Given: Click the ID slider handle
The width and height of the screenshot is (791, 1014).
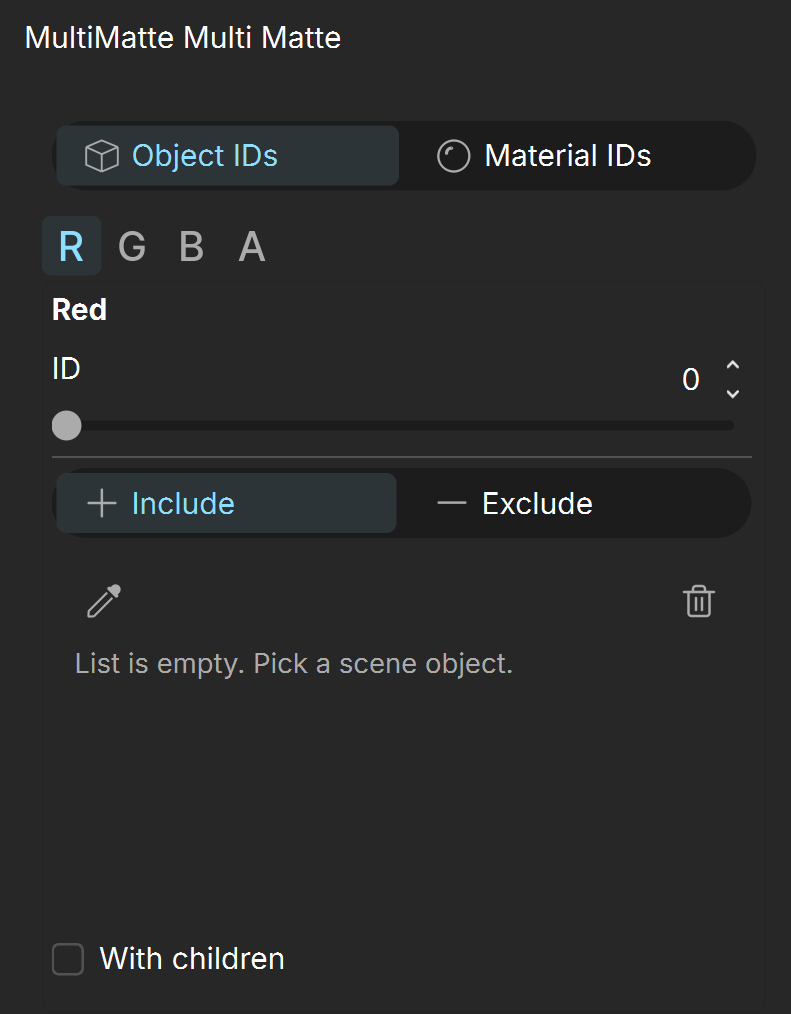Looking at the screenshot, I should 67,426.
